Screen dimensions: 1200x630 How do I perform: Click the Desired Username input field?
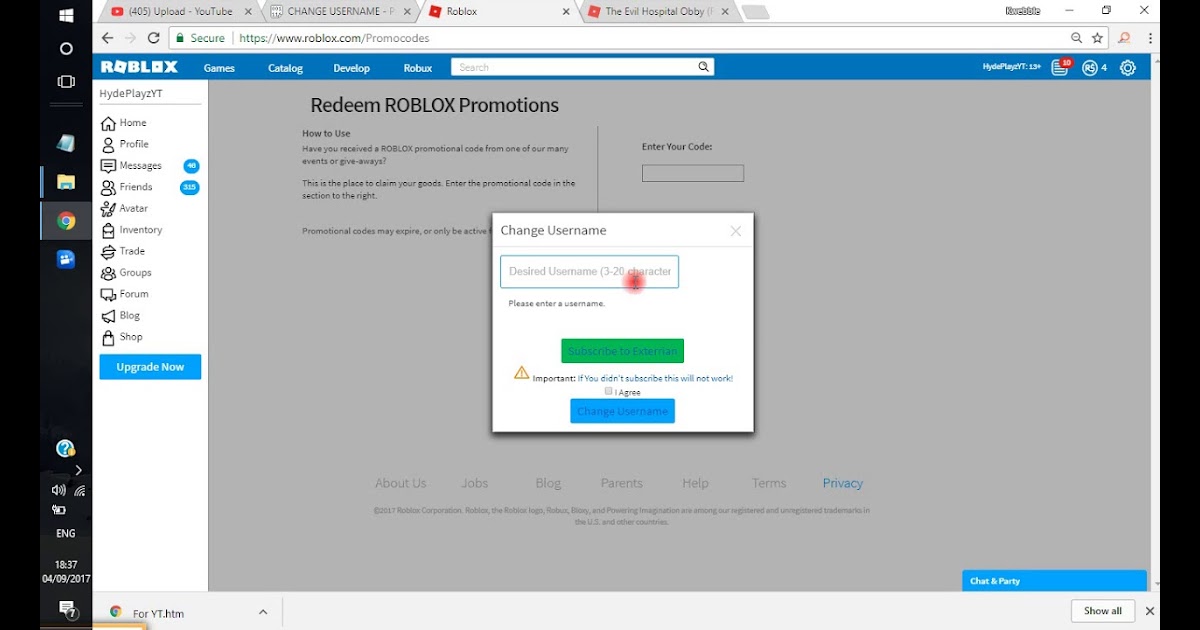tap(589, 271)
